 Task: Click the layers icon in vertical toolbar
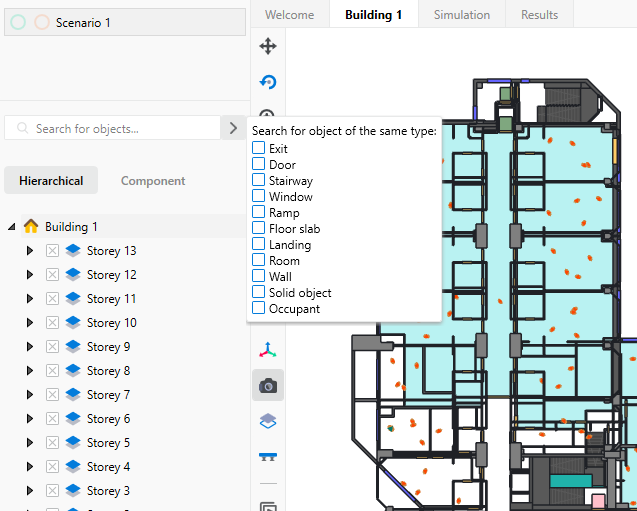click(268, 422)
